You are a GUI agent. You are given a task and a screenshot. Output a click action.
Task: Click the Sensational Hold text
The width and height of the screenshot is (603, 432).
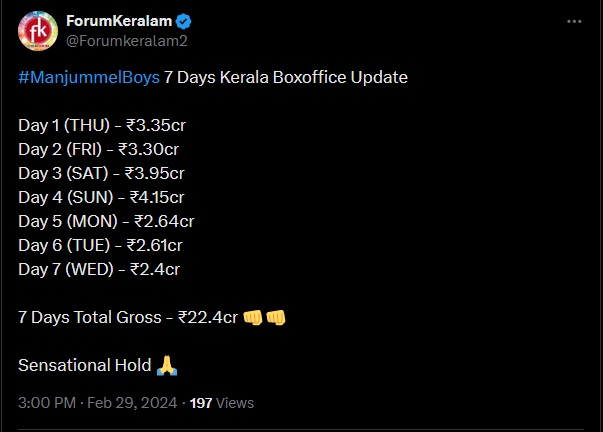pyautogui.click(x=85, y=365)
